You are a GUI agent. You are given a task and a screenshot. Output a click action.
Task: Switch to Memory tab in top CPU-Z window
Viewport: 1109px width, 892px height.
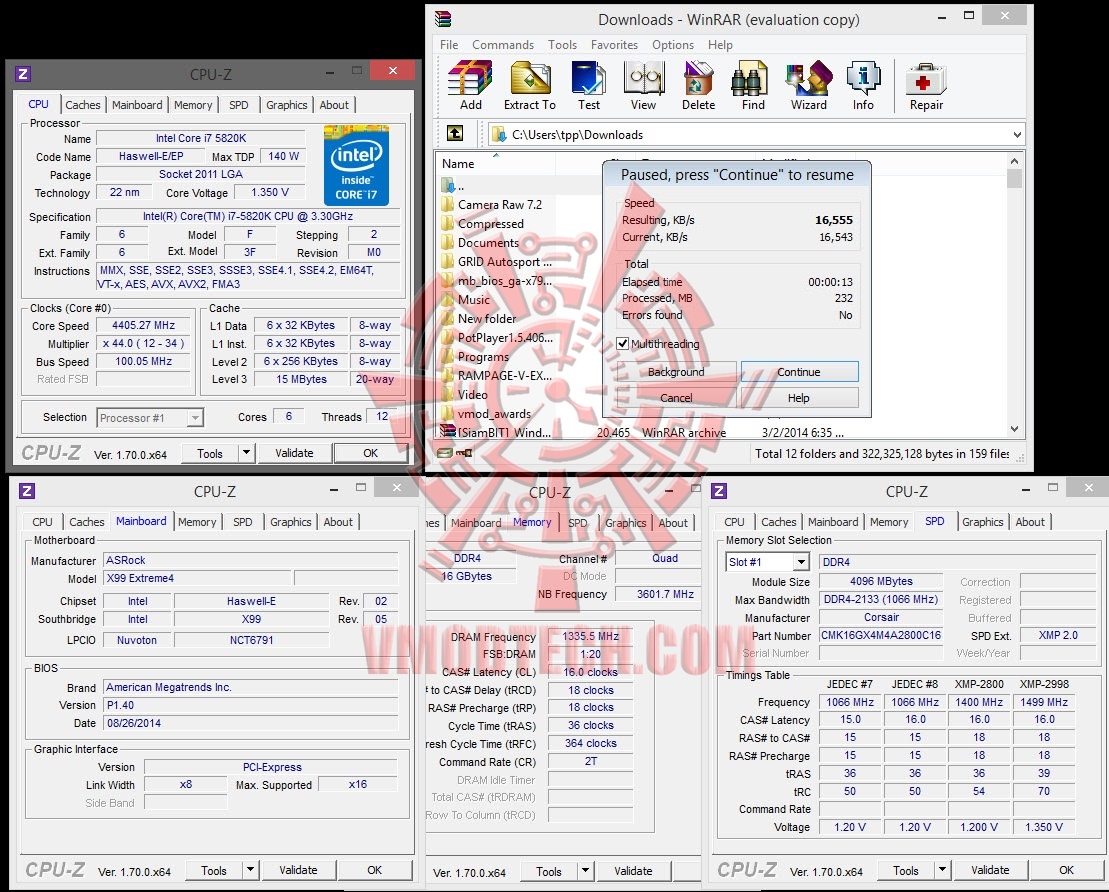point(193,105)
